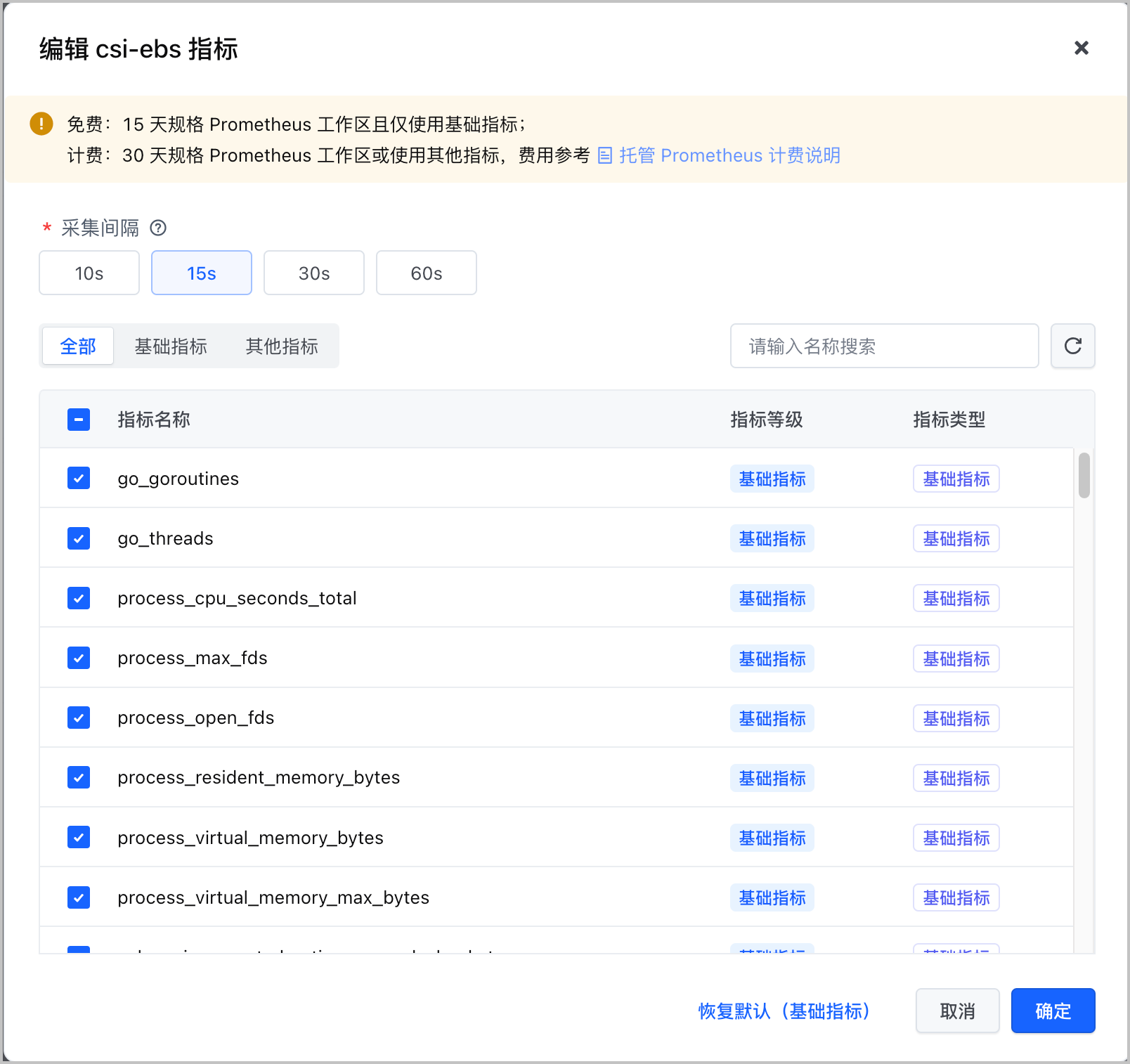Click the 确定 button
Image resolution: width=1130 pixels, height=1064 pixels.
click(x=1053, y=1011)
